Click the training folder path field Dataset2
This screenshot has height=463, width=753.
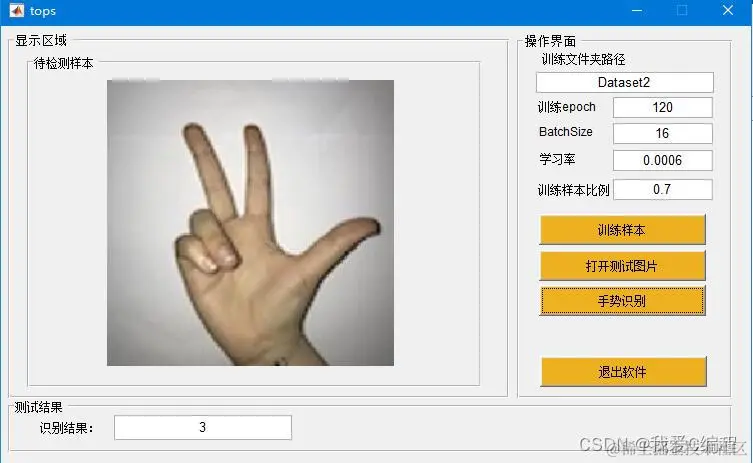tap(624, 83)
